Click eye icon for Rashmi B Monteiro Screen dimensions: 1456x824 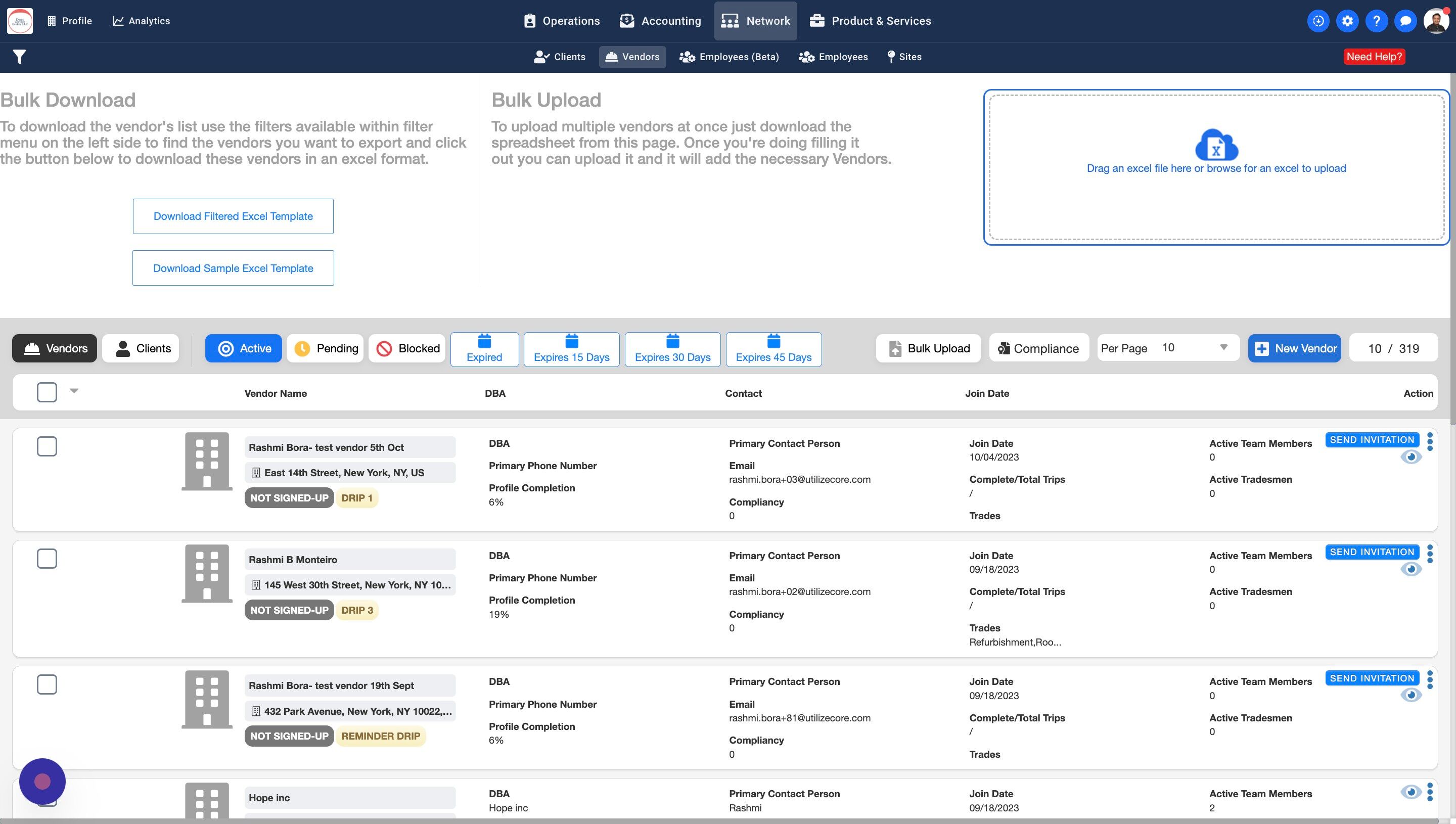pos(1410,569)
